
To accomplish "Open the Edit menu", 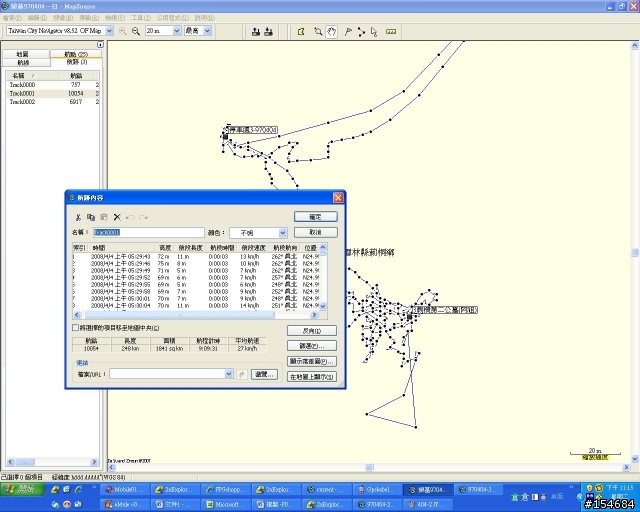I will 37,18.
